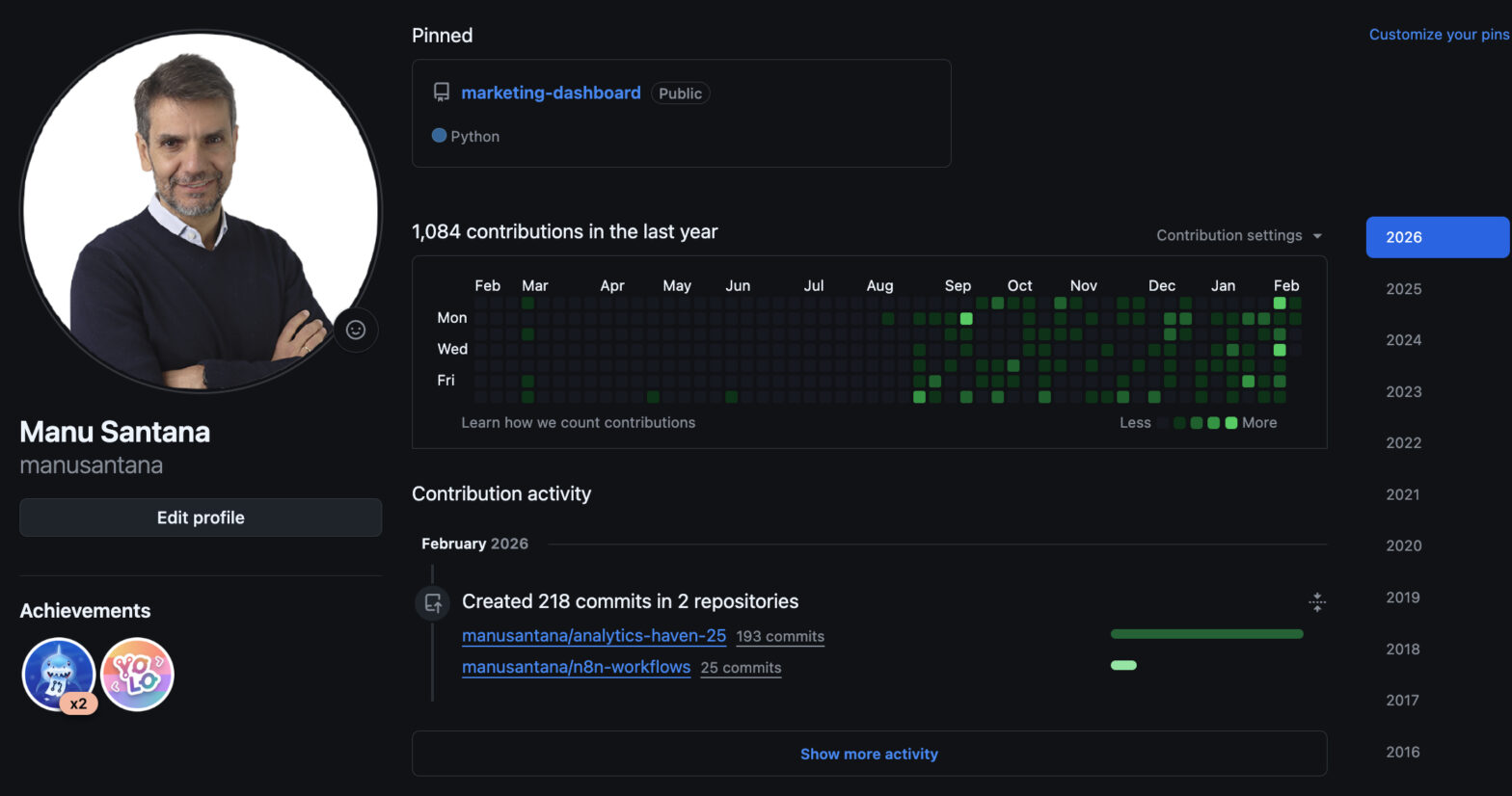Click the set status smiley icon

(356, 330)
